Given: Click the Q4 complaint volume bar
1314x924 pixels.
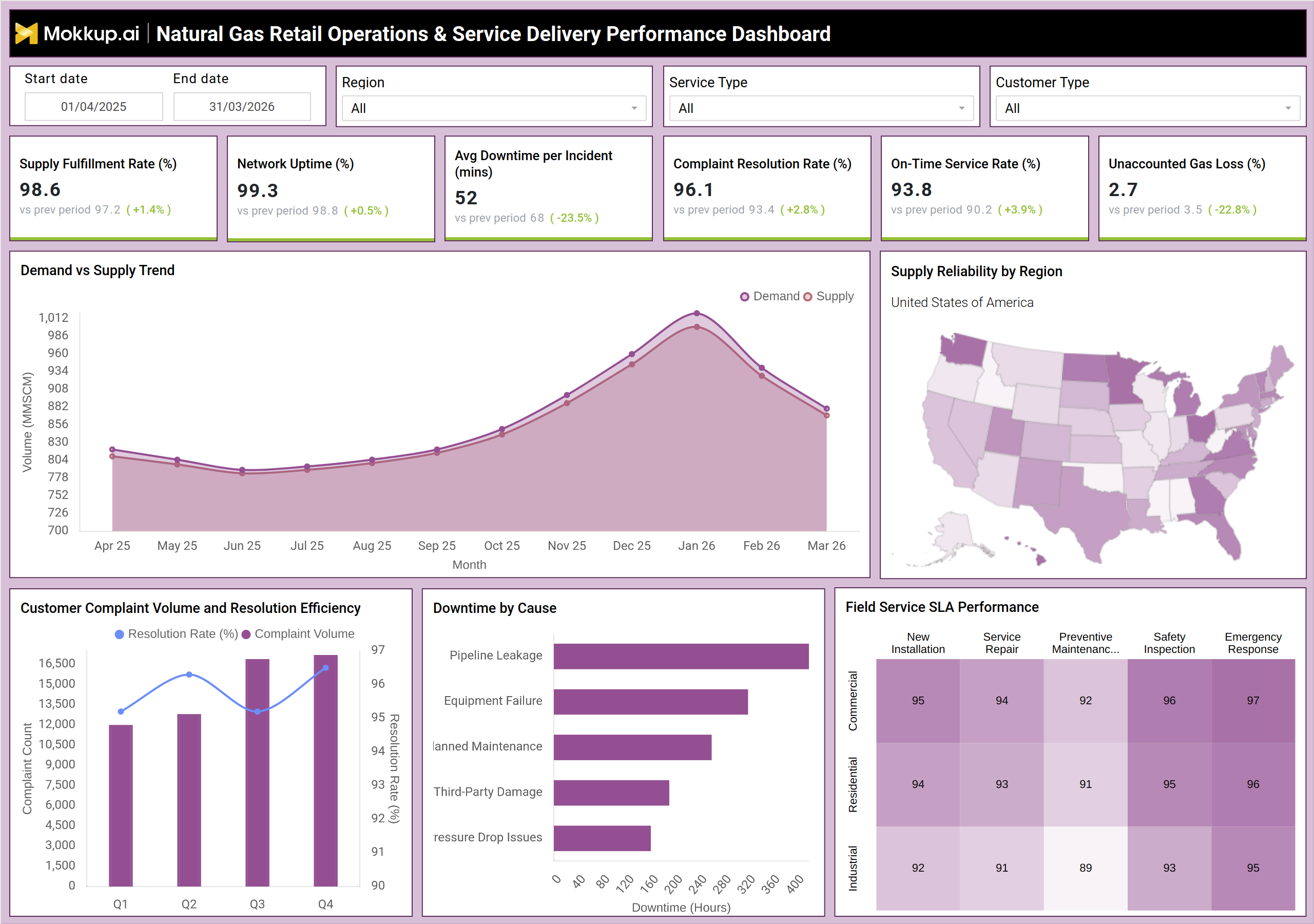Looking at the screenshot, I should 325,771.
